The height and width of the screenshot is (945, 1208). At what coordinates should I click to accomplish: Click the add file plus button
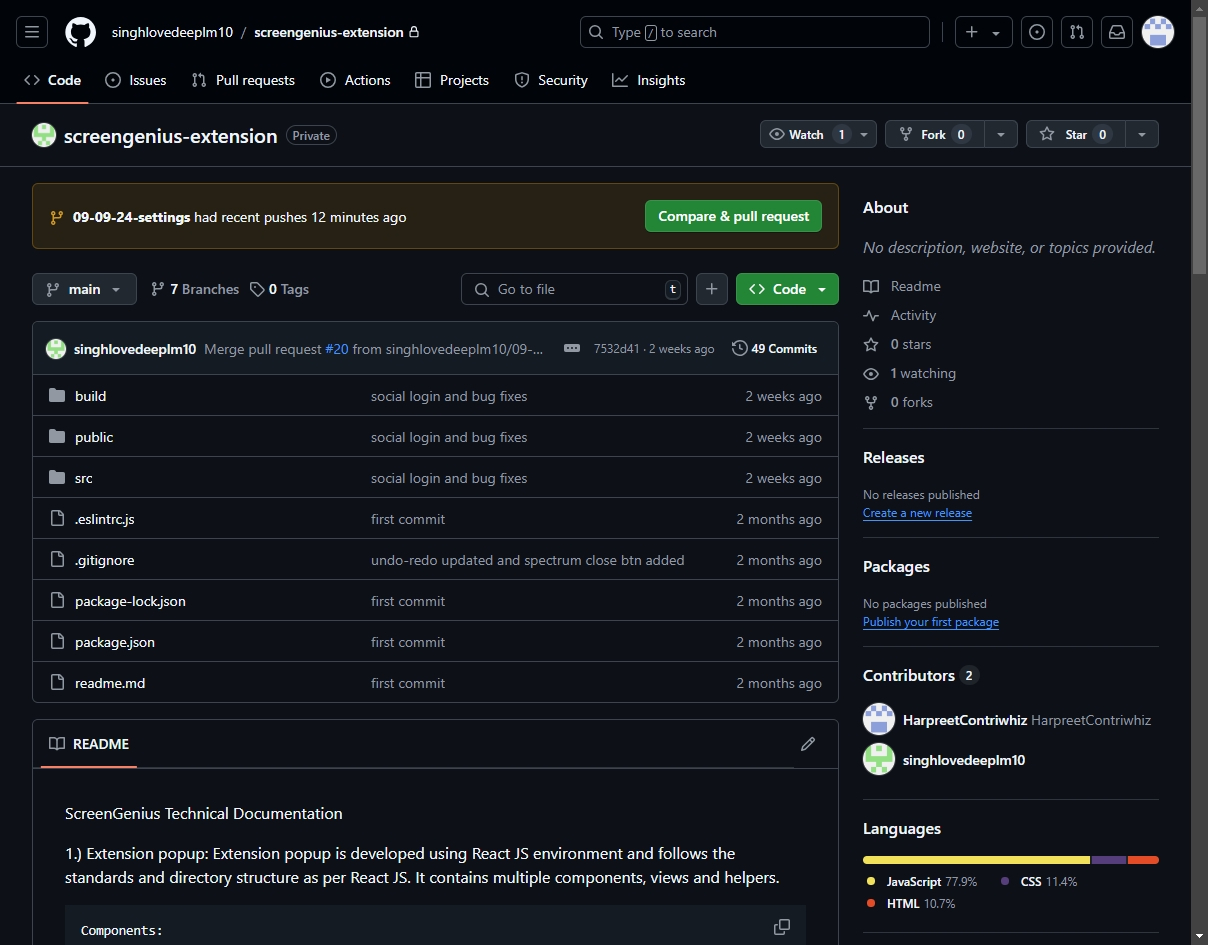711,289
